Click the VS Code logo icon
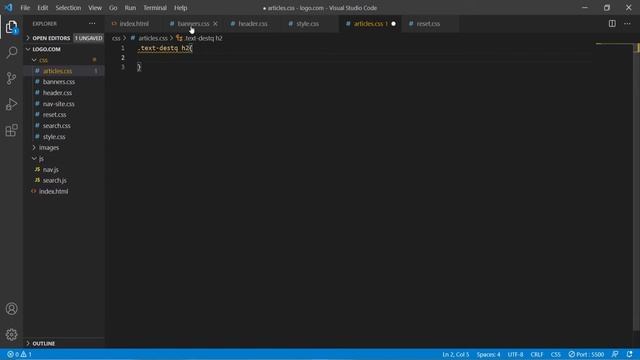640x360 pixels. (9, 8)
